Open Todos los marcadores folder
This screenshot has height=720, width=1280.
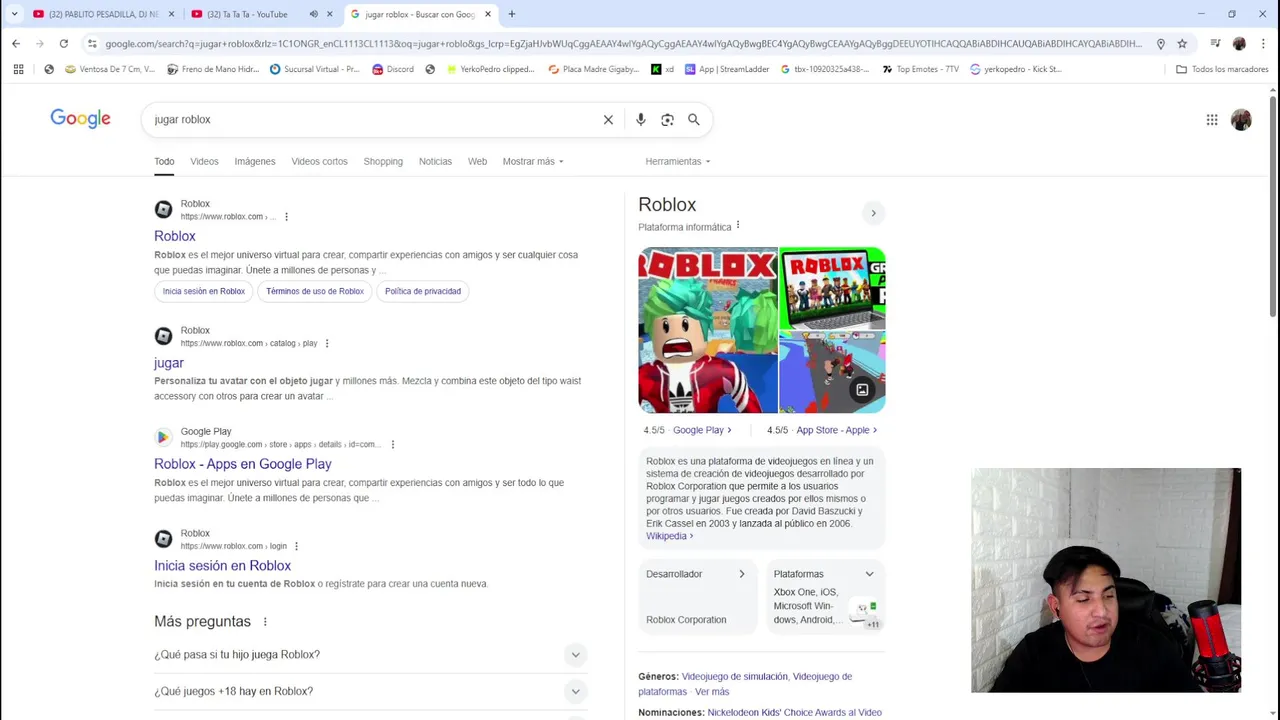[1221, 69]
